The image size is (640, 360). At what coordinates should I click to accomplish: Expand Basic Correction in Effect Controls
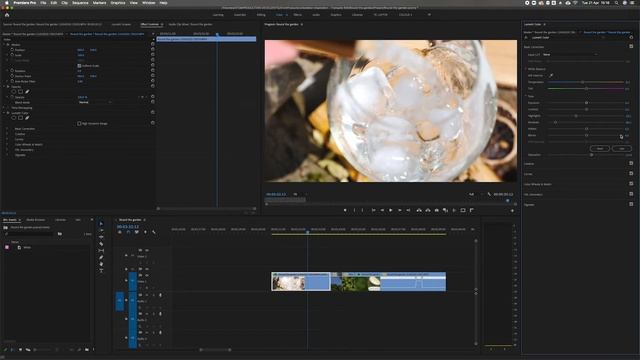tap(7, 129)
